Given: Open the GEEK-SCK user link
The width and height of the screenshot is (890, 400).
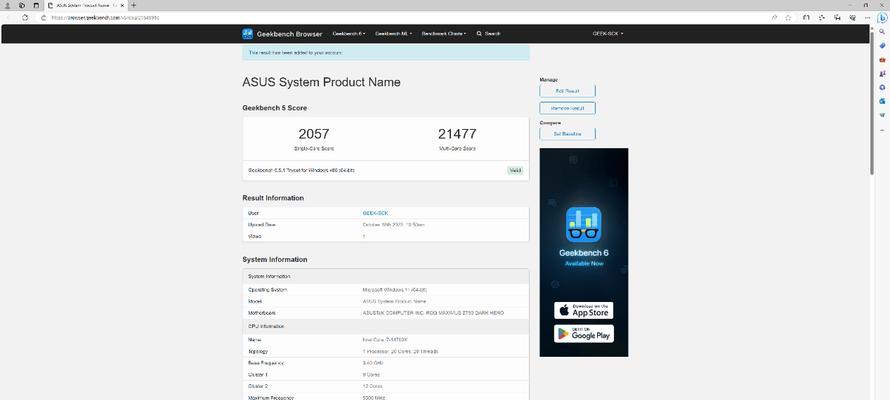Looking at the screenshot, I should (x=375, y=213).
